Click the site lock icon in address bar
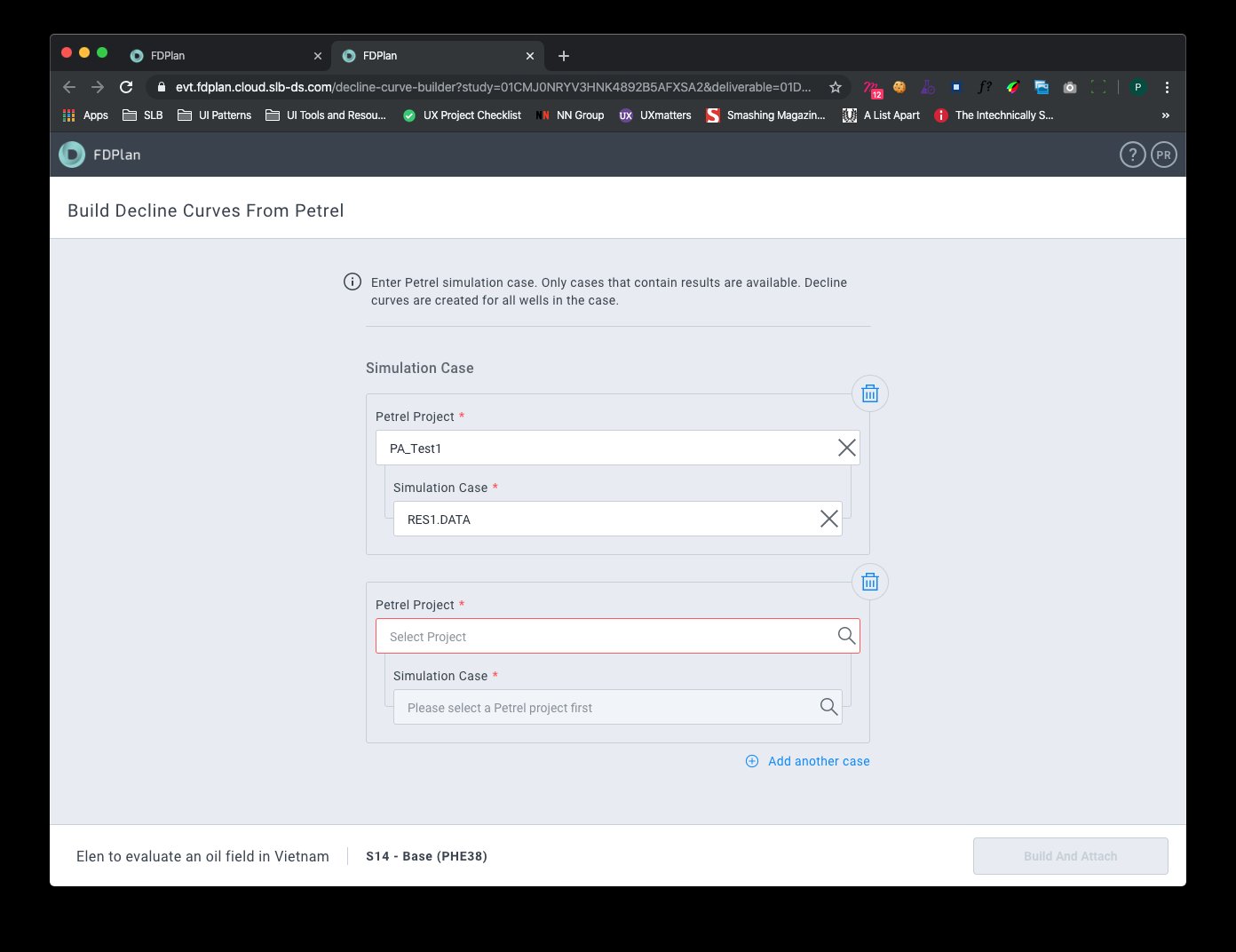Viewport: 1236px width, 952px height. (162, 87)
